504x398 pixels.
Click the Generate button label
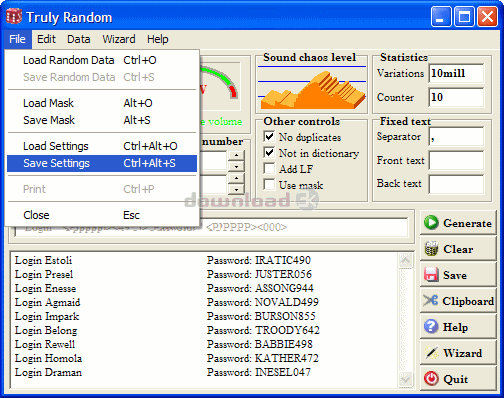coord(467,223)
